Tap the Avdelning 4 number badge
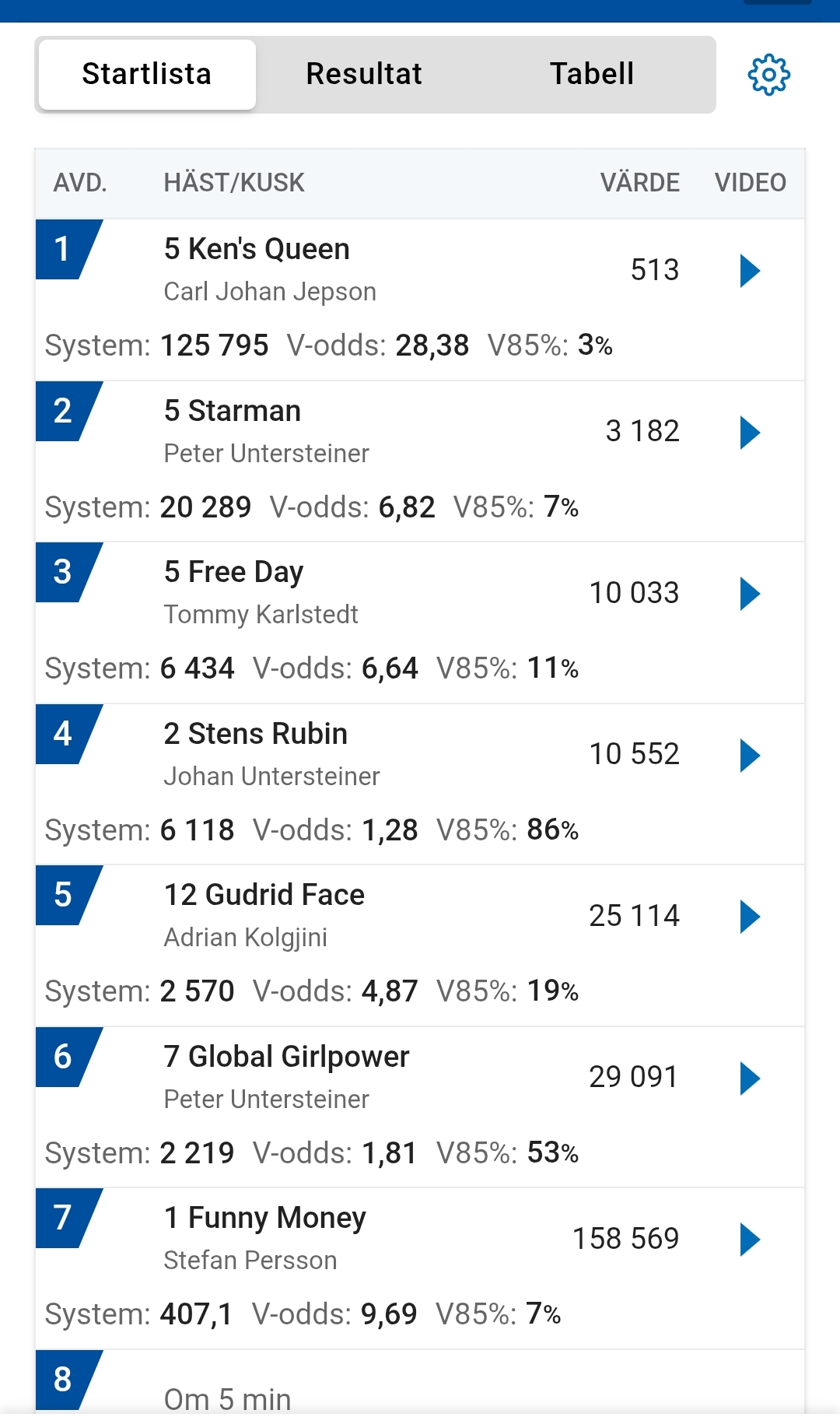The width and height of the screenshot is (840, 1424). point(64,734)
